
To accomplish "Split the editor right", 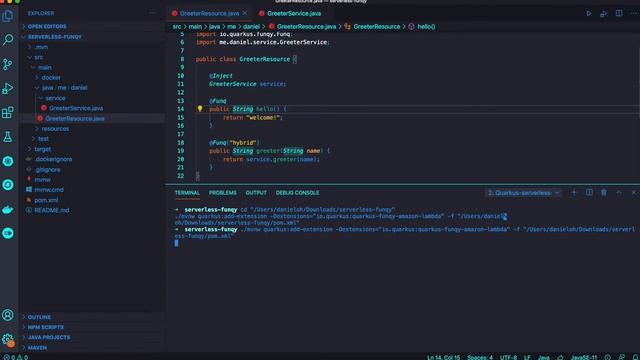I will click(x=619, y=13).
